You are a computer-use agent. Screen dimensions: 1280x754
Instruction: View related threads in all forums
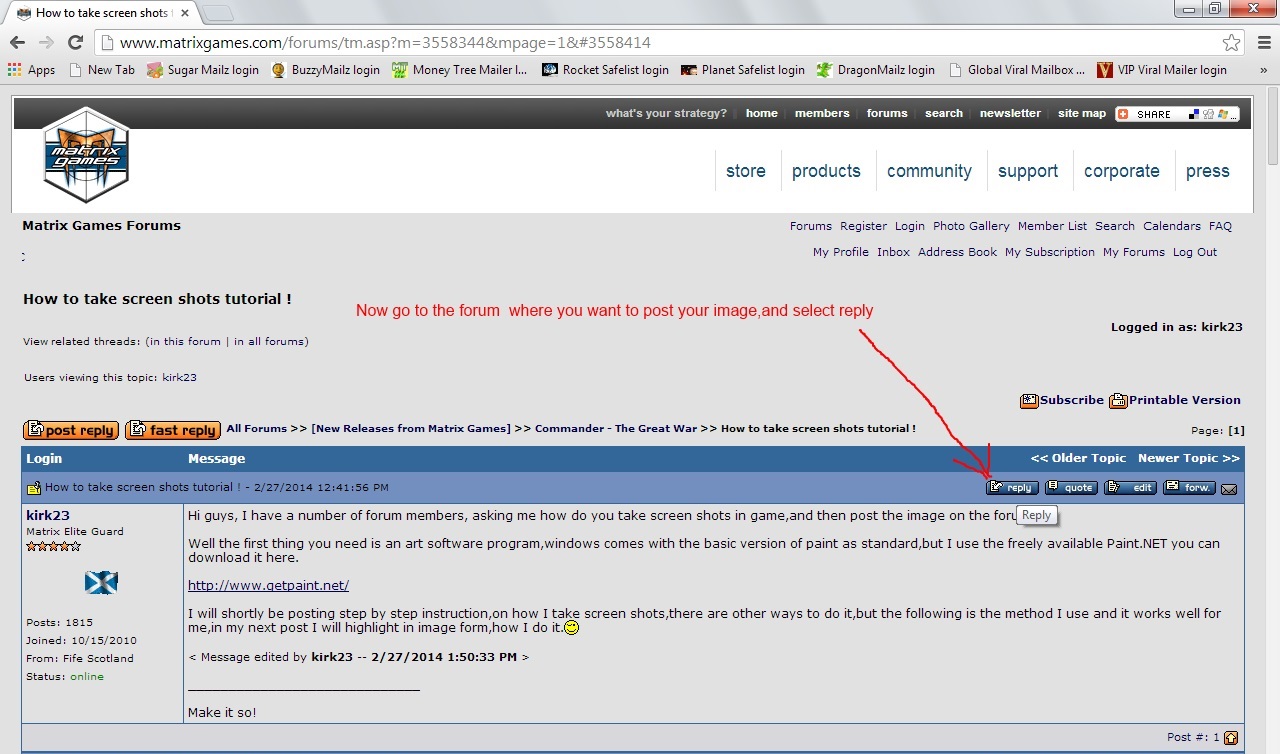(x=270, y=342)
